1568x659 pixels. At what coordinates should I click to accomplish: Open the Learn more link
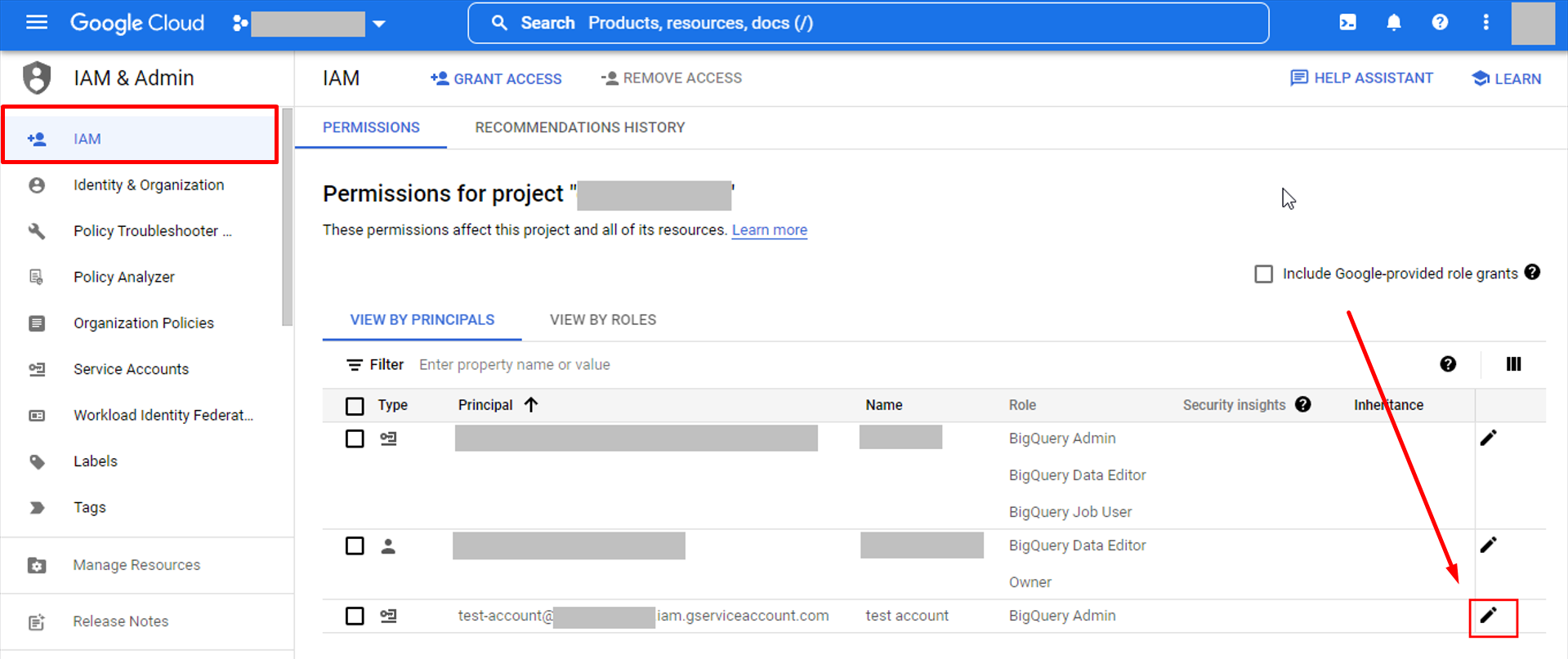coord(769,230)
